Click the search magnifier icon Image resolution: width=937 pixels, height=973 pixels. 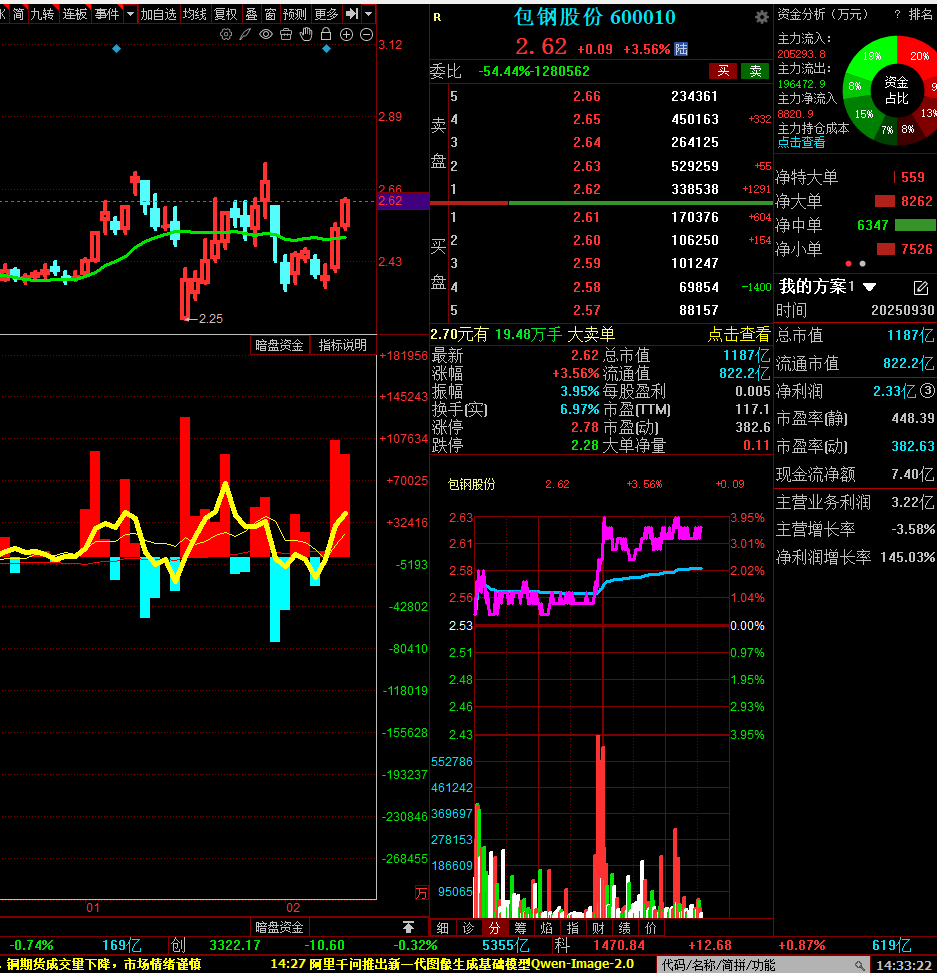tap(859, 966)
